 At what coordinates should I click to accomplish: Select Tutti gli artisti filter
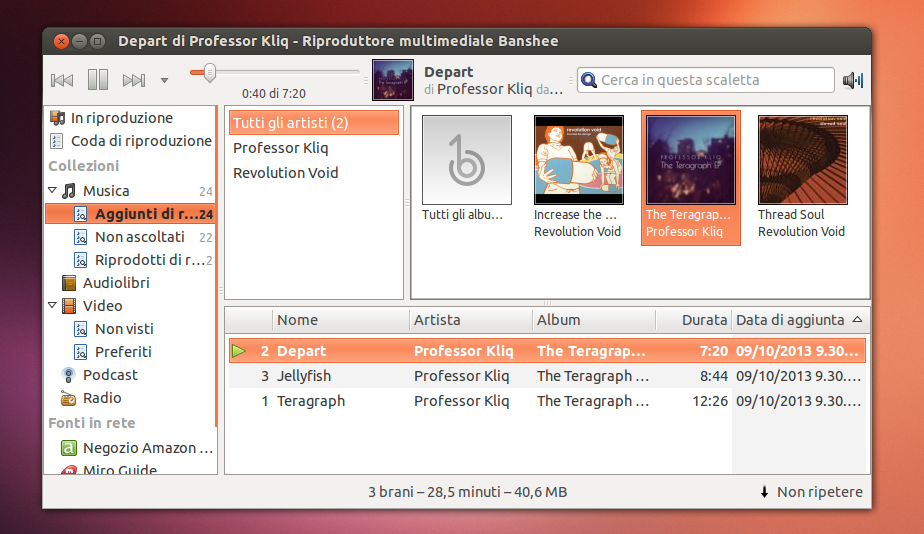(x=314, y=123)
